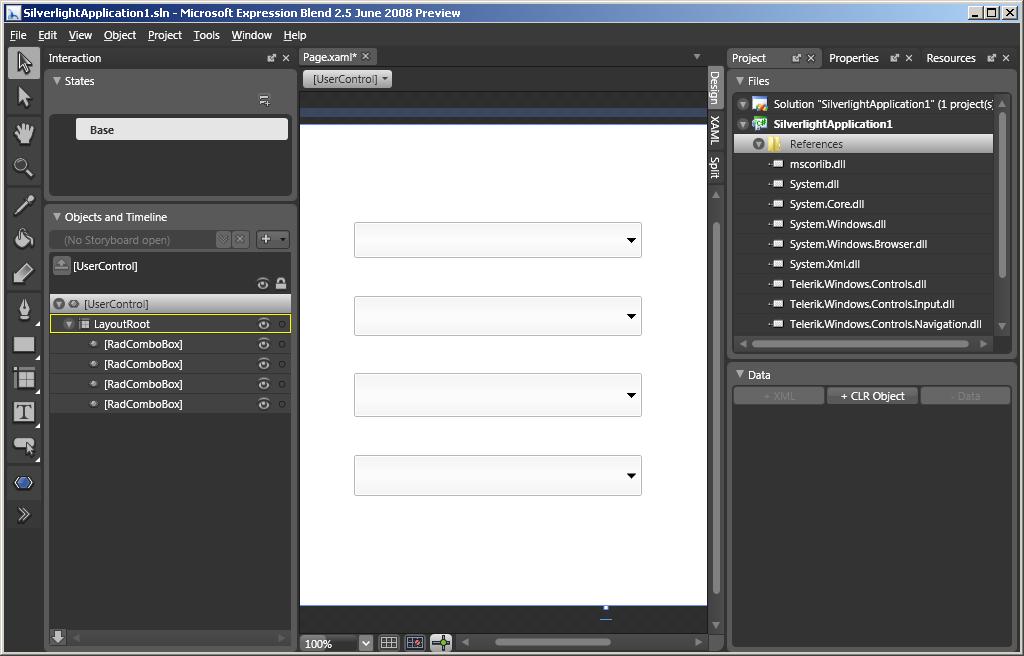Open the [UserControl] breadcrumb dropdown
Image resolution: width=1024 pixels, height=656 pixels.
(x=347, y=79)
